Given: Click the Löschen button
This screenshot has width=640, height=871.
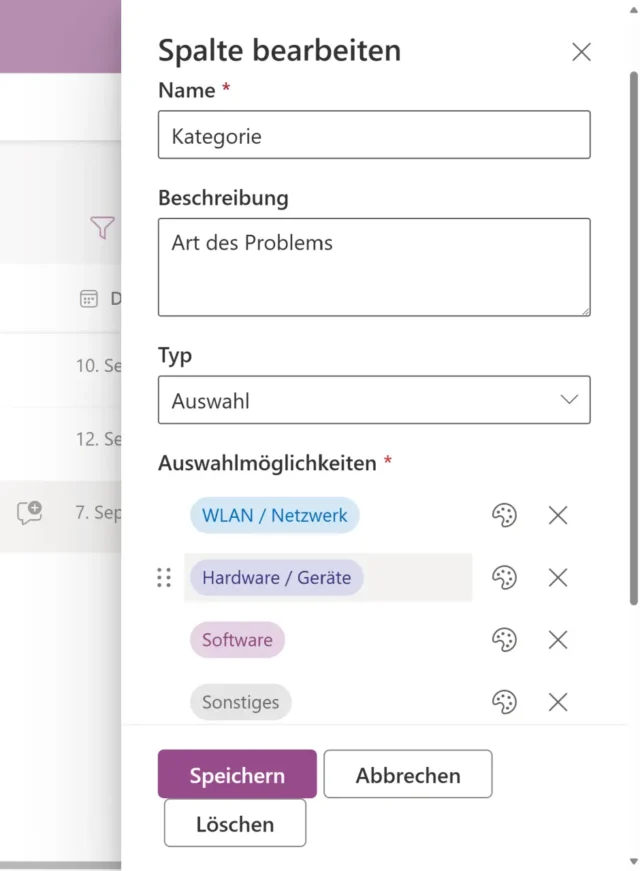Looking at the screenshot, I should point(235,824).
